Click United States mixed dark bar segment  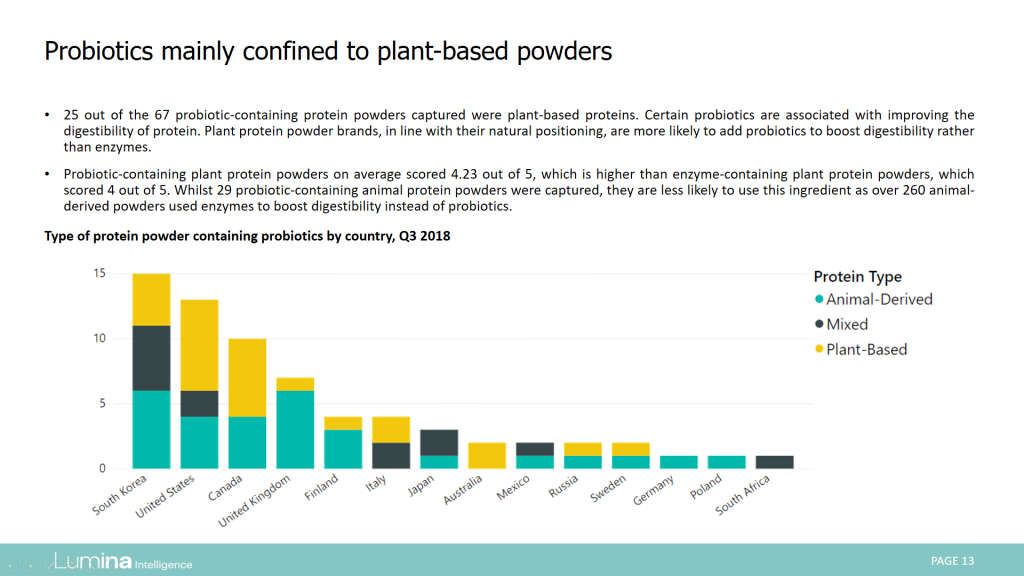coord(199,404)
